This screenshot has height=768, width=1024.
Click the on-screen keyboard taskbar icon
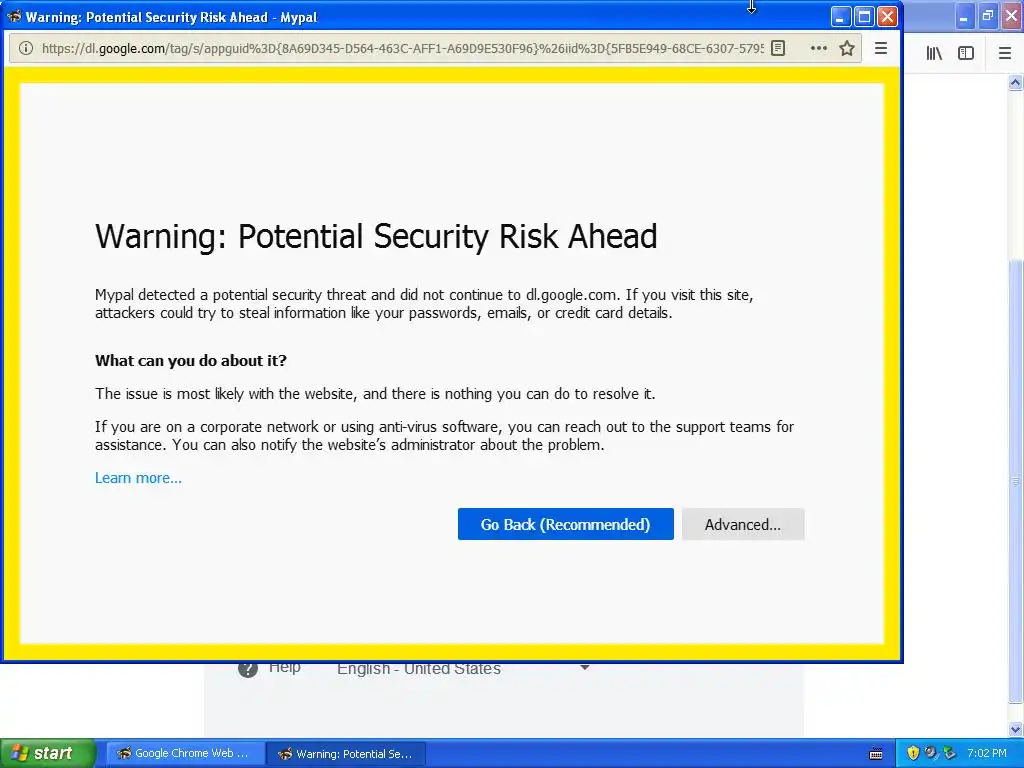pos(876,754)
